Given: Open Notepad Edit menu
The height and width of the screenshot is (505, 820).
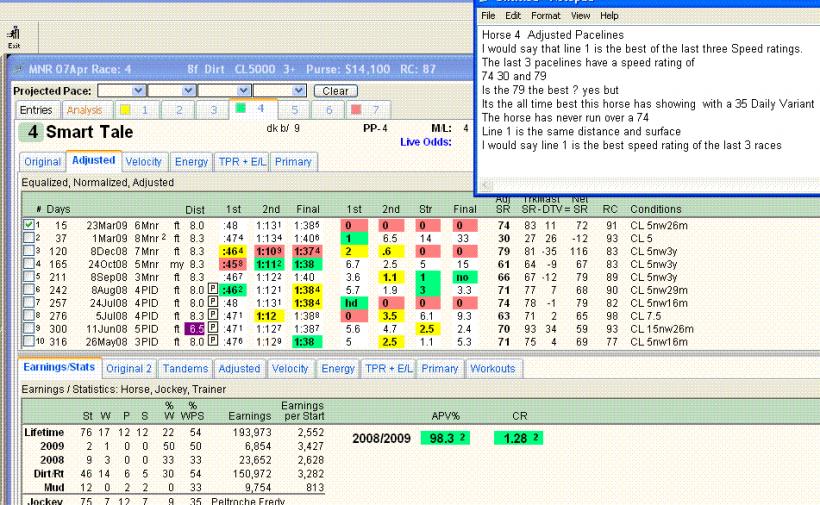Looking at the screenshot, I should click(512, 16).
